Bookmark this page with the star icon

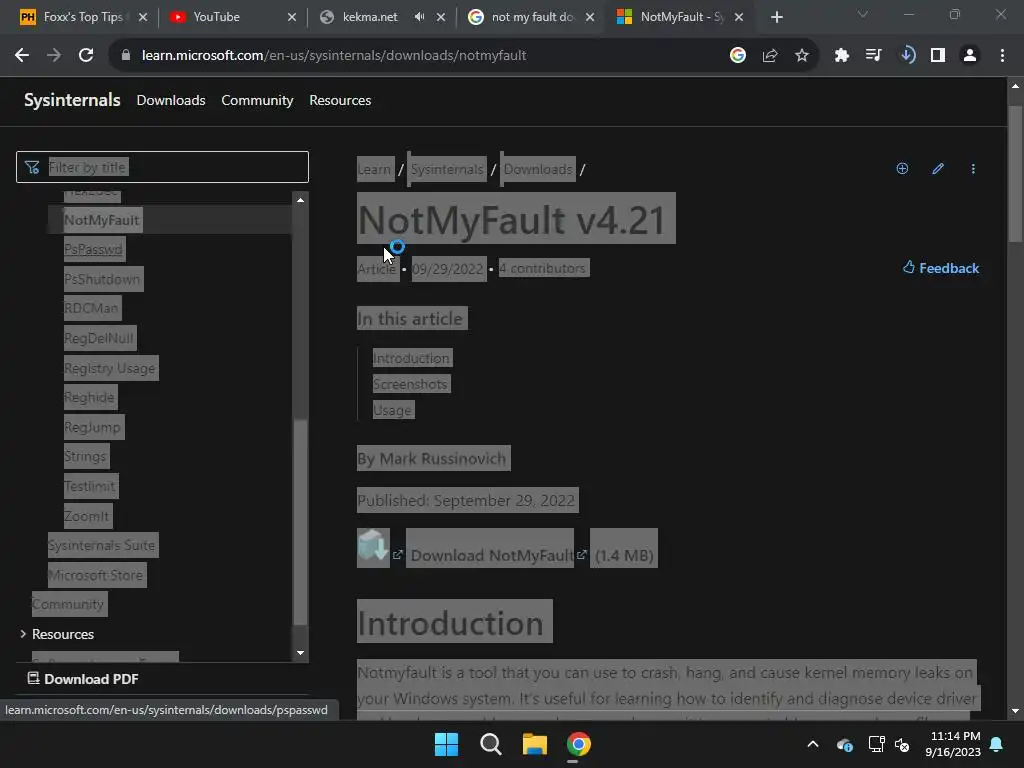point(802,56)
